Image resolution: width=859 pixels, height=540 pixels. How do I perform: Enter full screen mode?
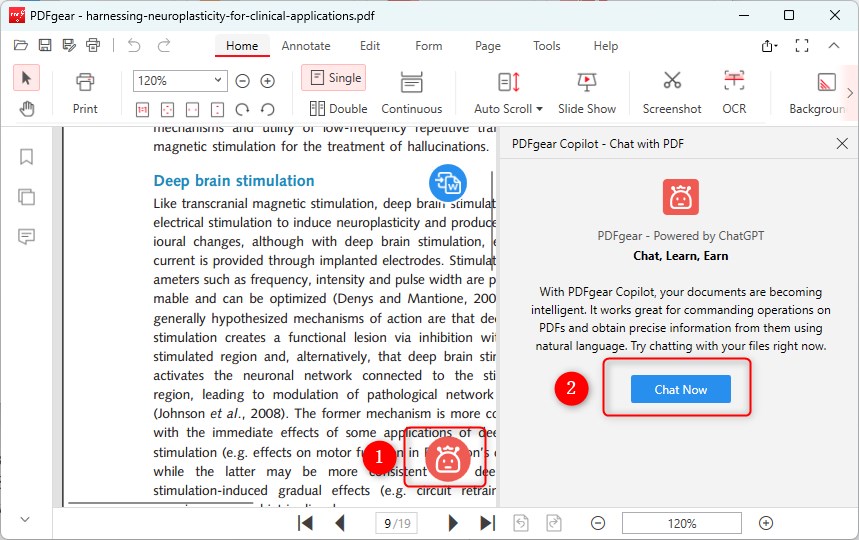[801, 46]
